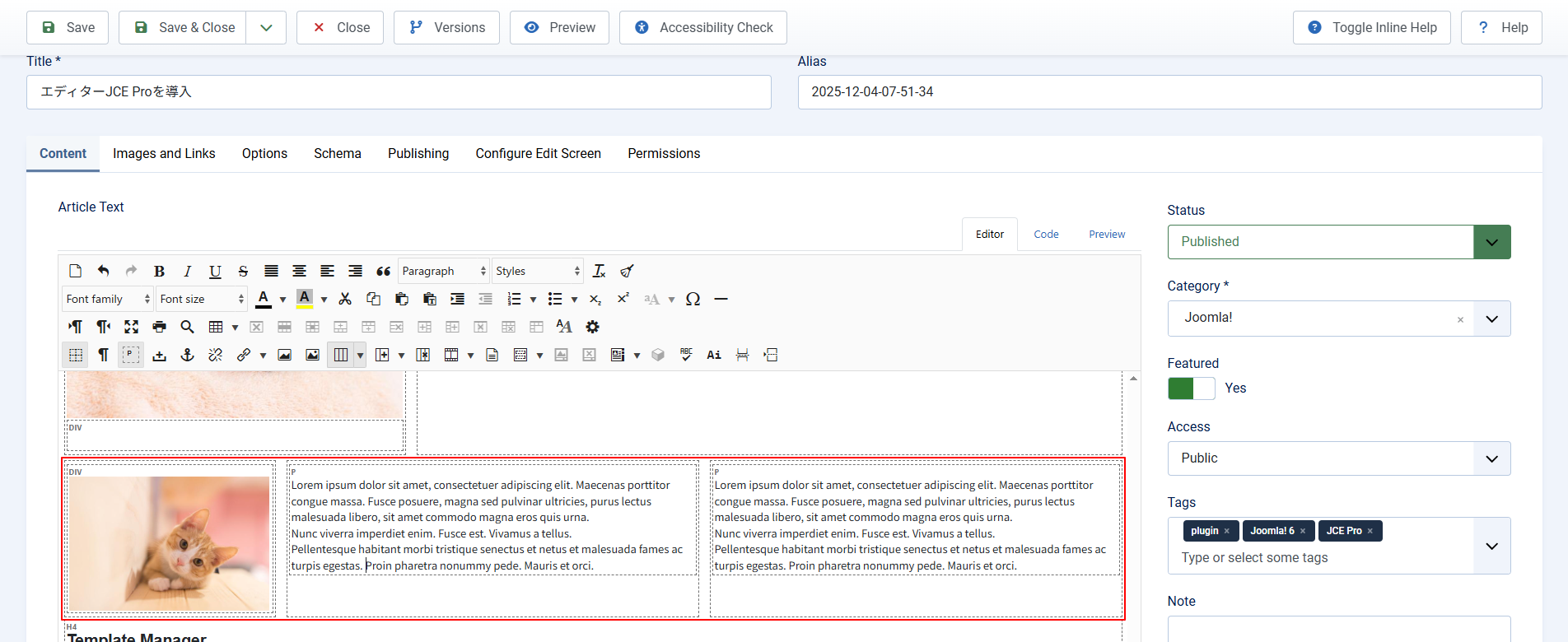This screenshot has height=642, width=1568.
Task: Open the Font family dropdown
Action: [x=108, y=299]
